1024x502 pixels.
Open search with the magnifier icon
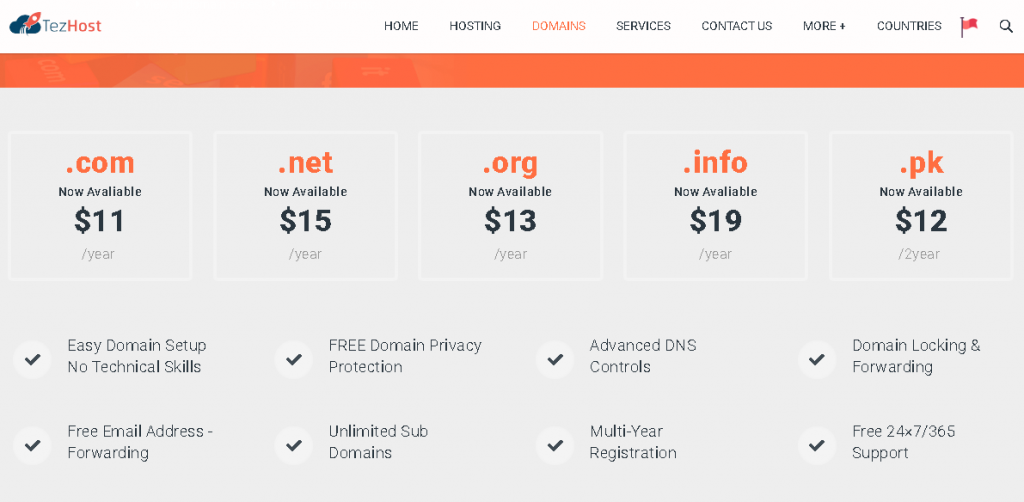click(x=1006, y=26)
